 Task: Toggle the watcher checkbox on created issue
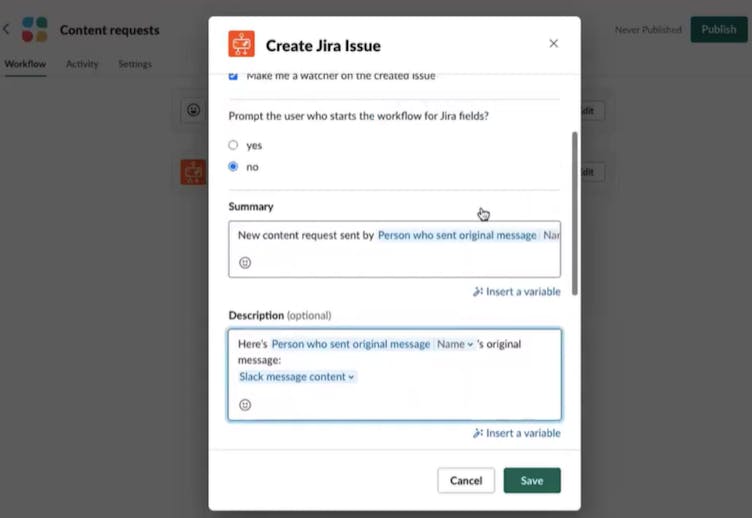233,76
